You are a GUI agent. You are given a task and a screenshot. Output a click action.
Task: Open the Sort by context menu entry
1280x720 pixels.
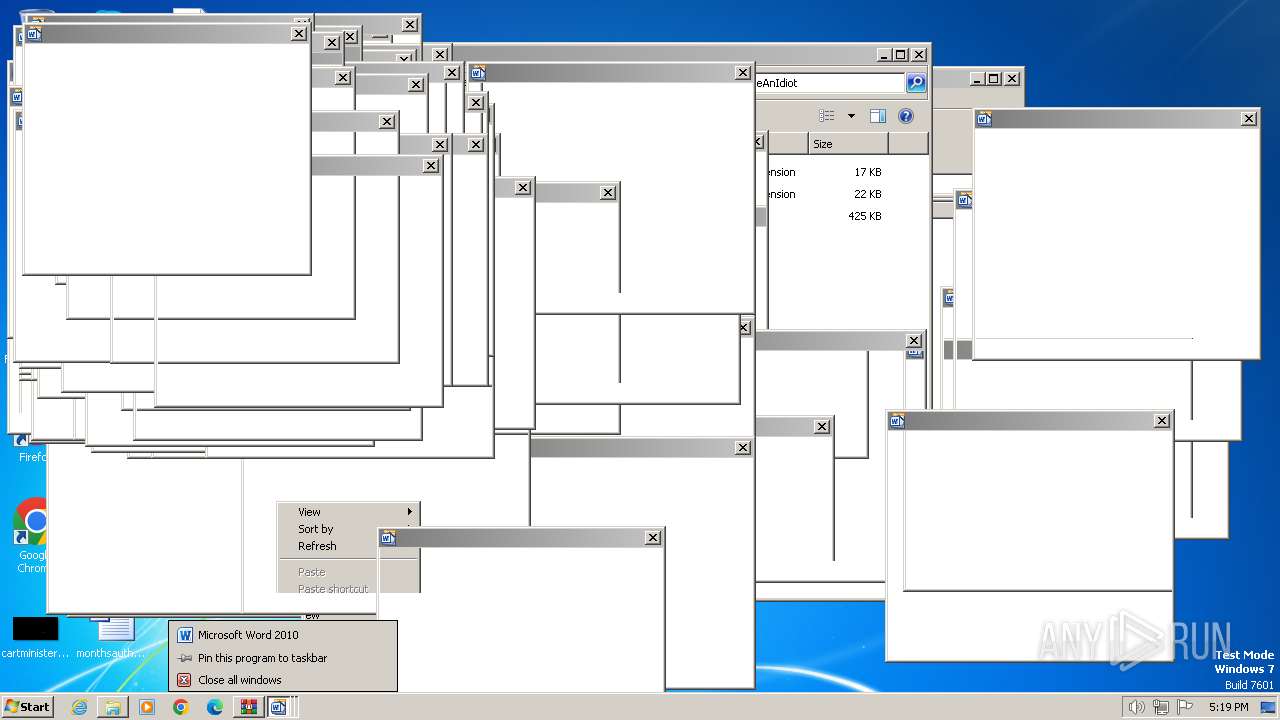coord(348,529)
